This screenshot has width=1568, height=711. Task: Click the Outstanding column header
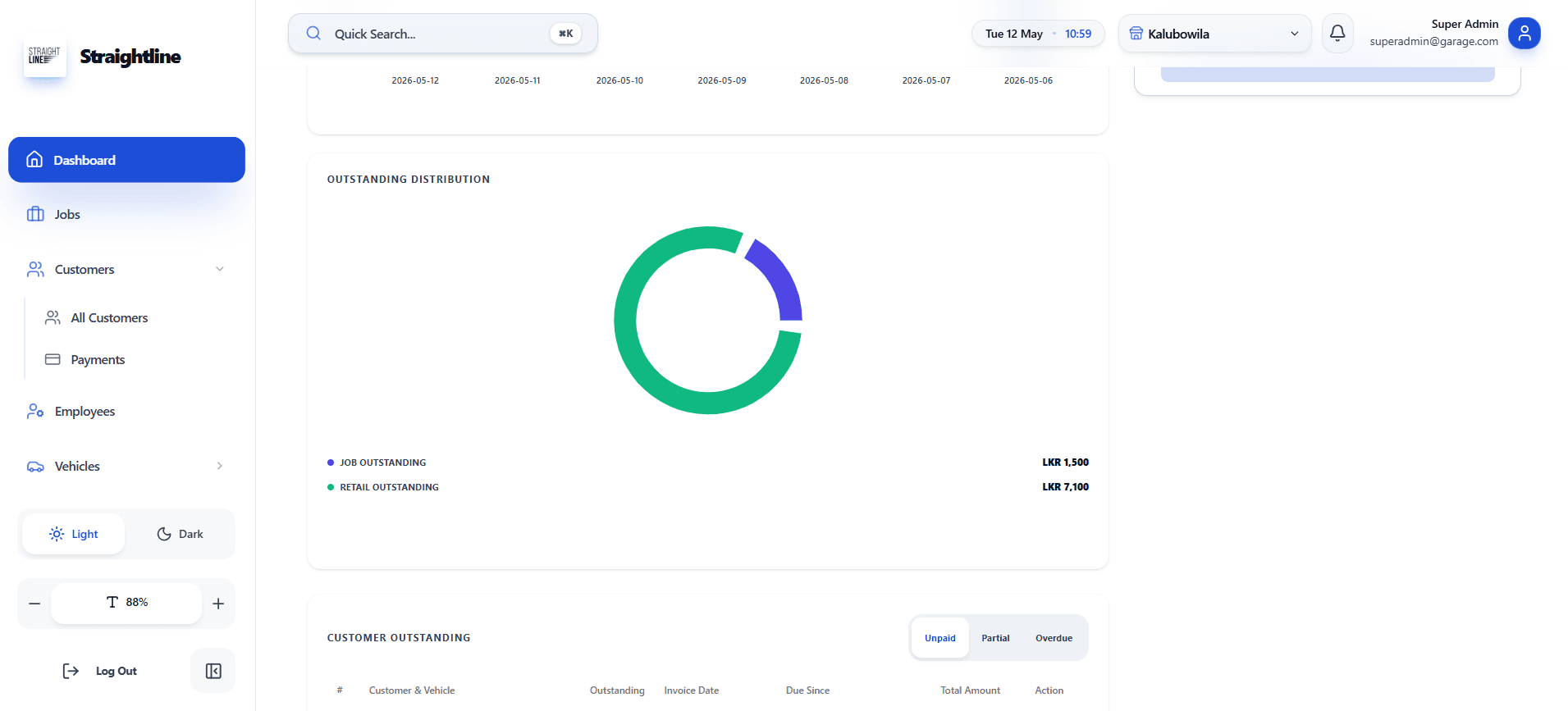pyautogui.click(x=617, y=690)
